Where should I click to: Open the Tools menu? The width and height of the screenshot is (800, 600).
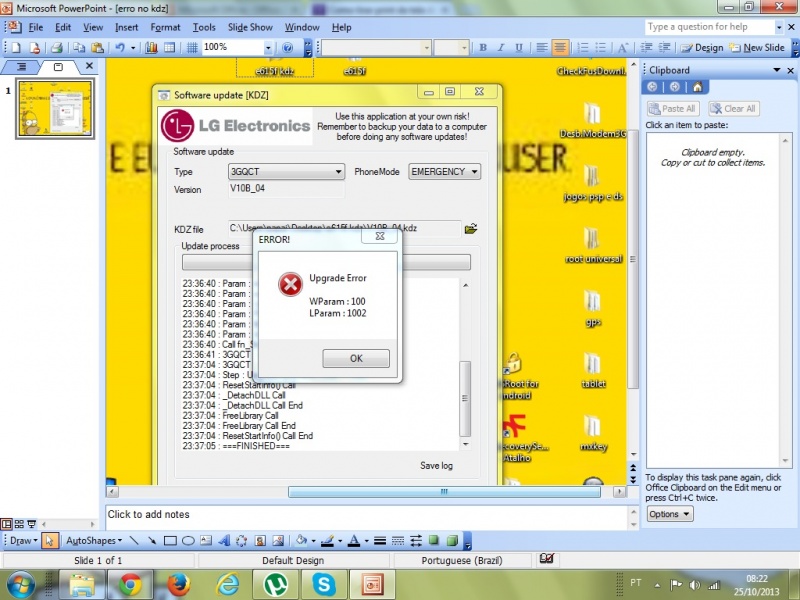click(x=204, y=28)
